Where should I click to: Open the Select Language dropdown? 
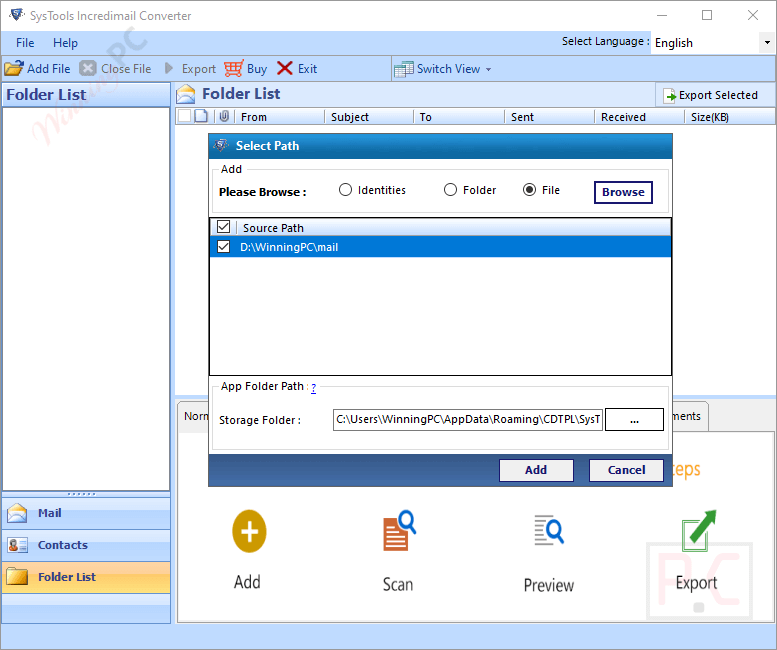[x=767, y=43]
